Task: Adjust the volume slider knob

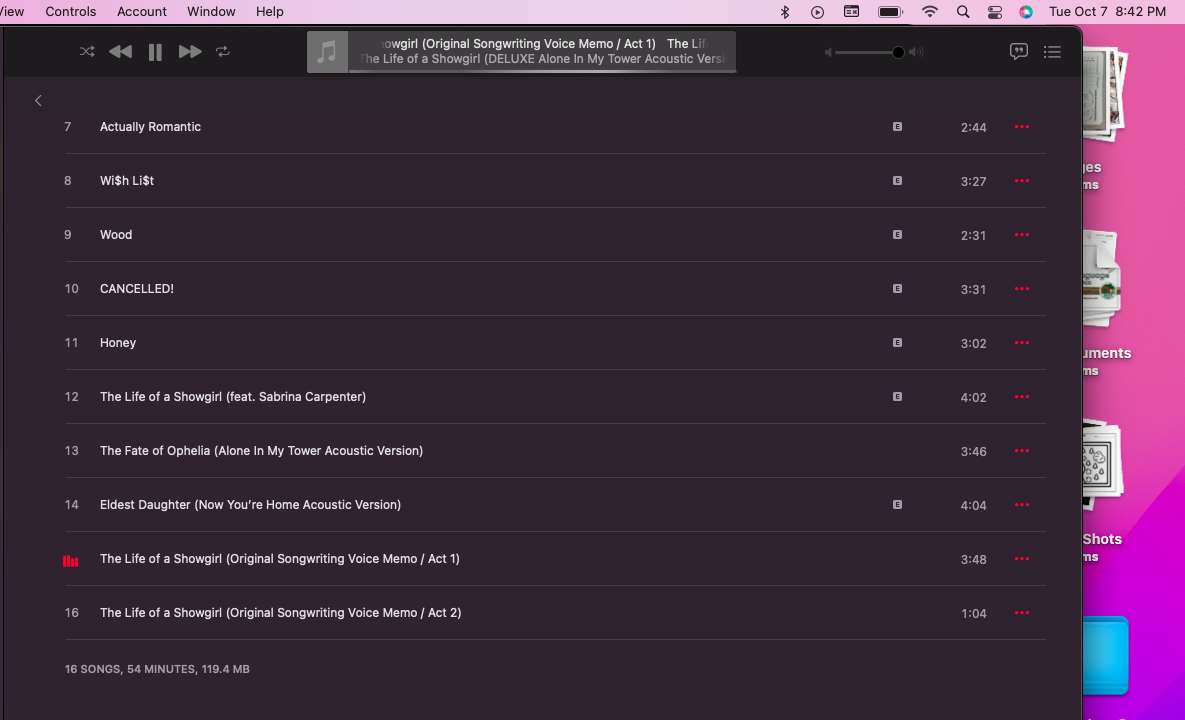Action: 898,52
